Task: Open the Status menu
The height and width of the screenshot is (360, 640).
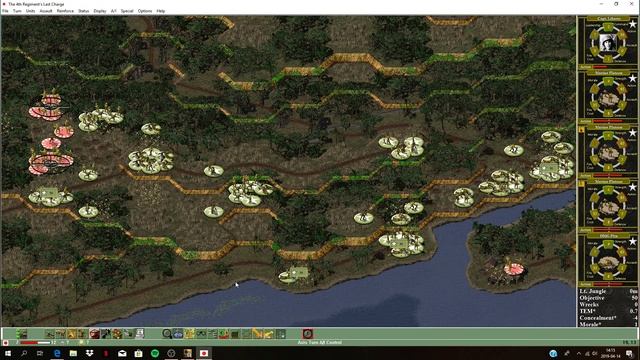Action: (84, 11)
